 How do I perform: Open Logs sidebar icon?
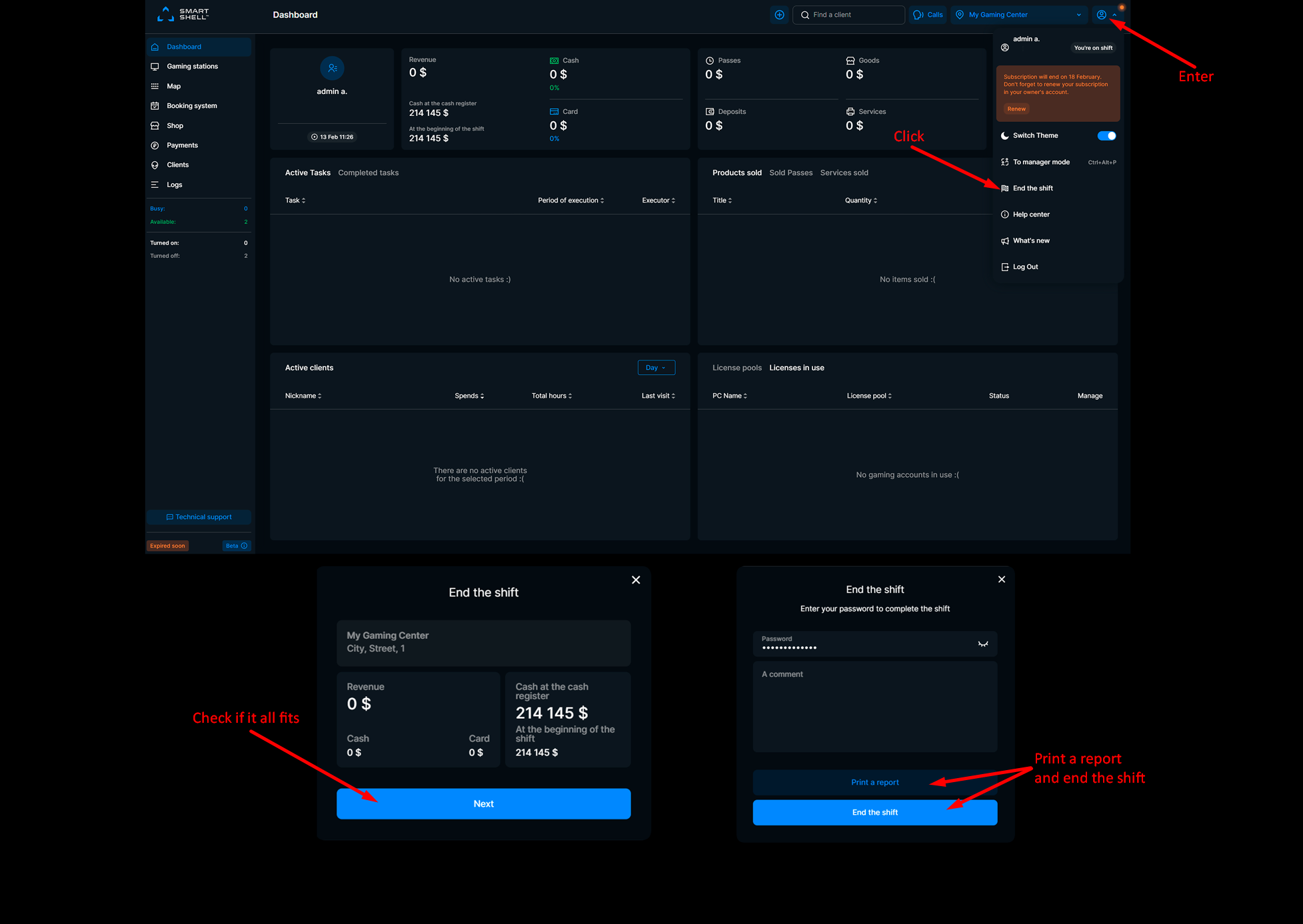pos(155,185)
